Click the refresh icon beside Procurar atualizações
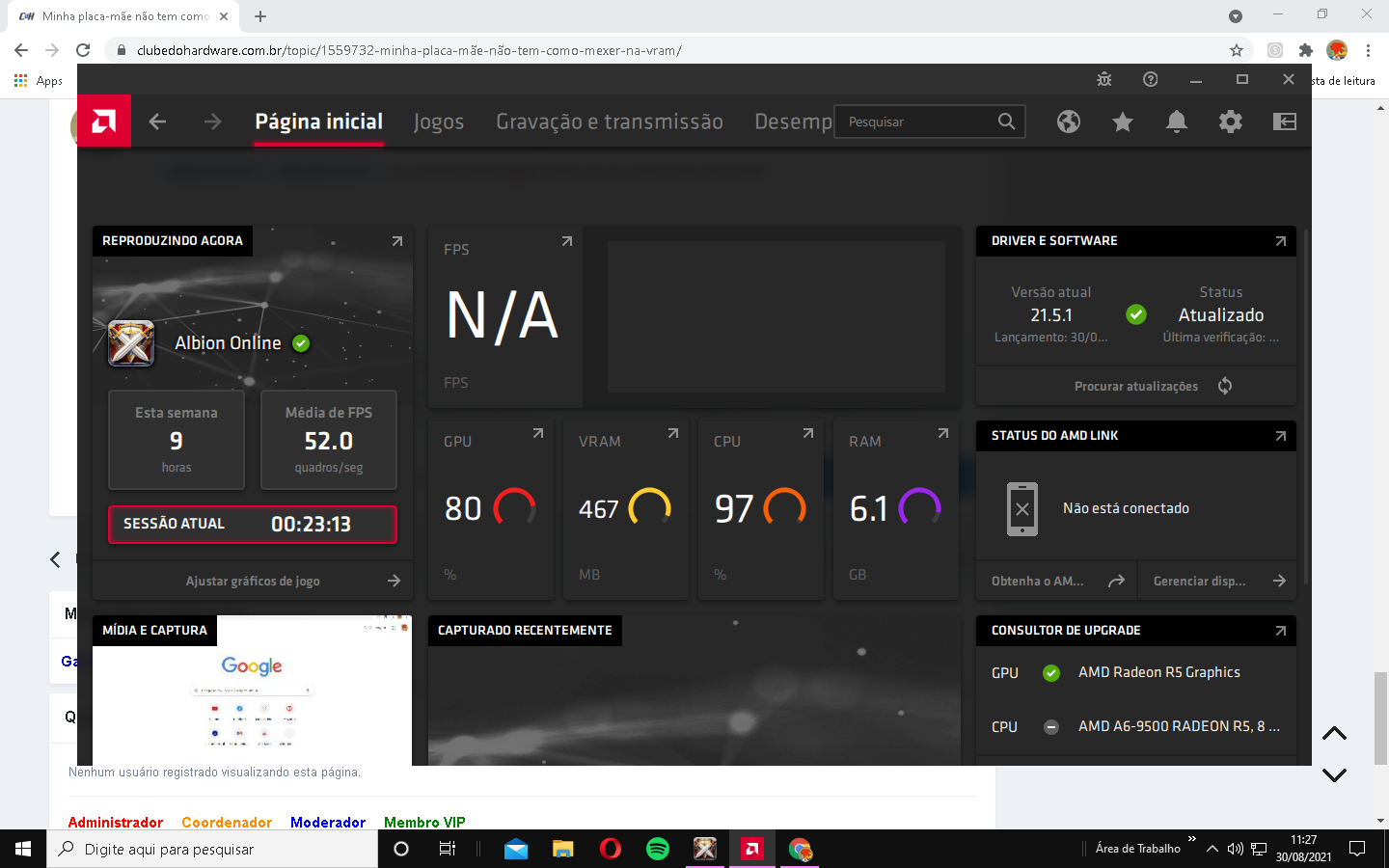The width and height of the screenshot is (1389, 868). click(x=1225, y=386)
